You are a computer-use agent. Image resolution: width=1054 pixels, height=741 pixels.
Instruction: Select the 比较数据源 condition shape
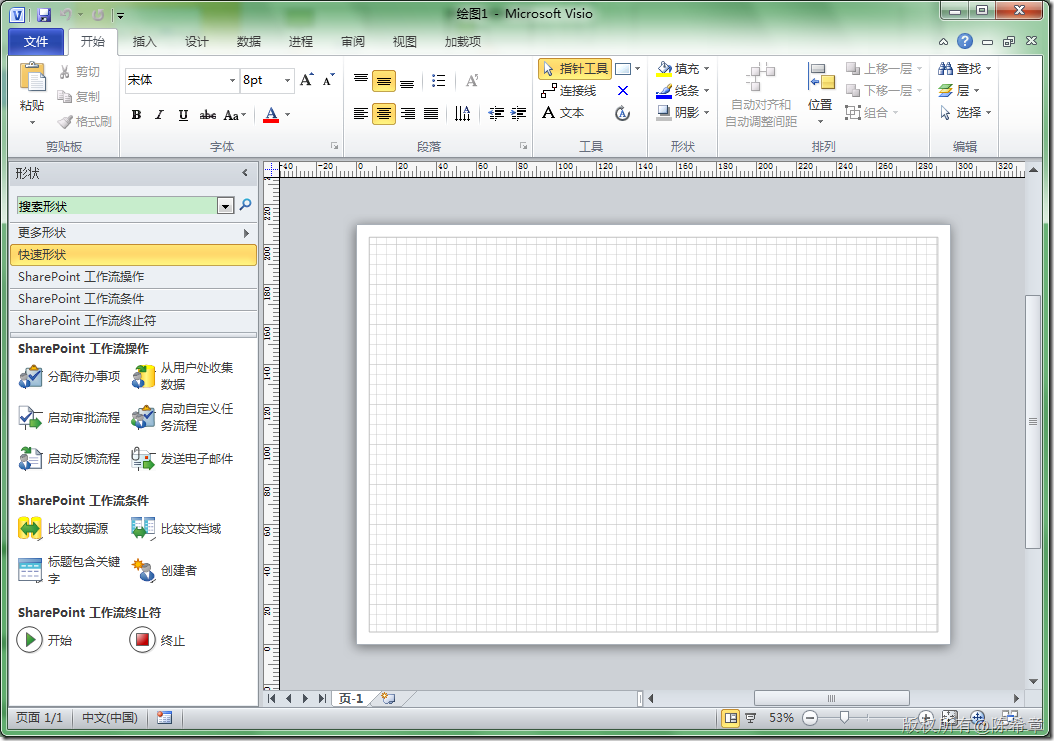click(x=63, y=529)
